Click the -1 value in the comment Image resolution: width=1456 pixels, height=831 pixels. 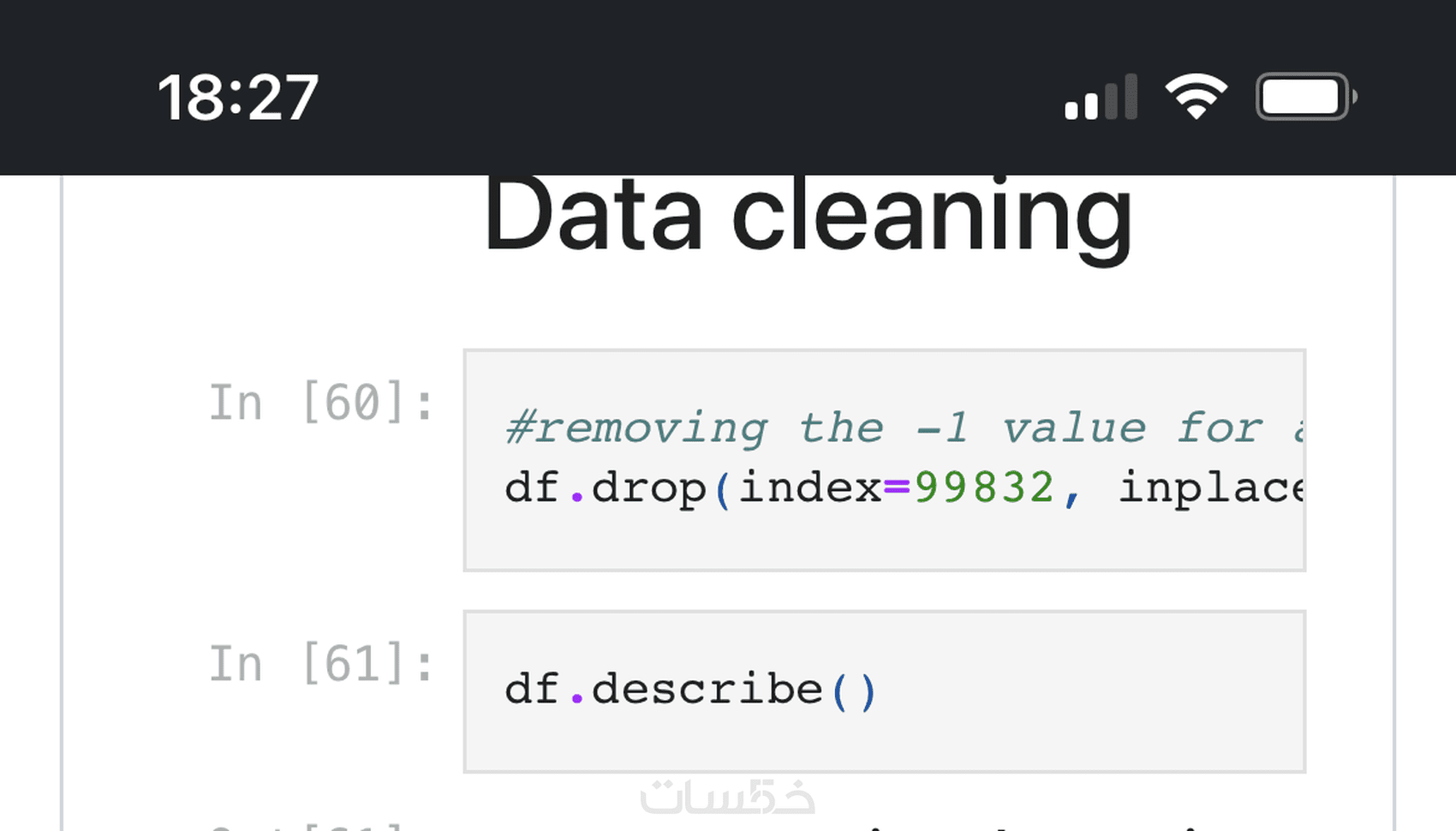point(942,427)
